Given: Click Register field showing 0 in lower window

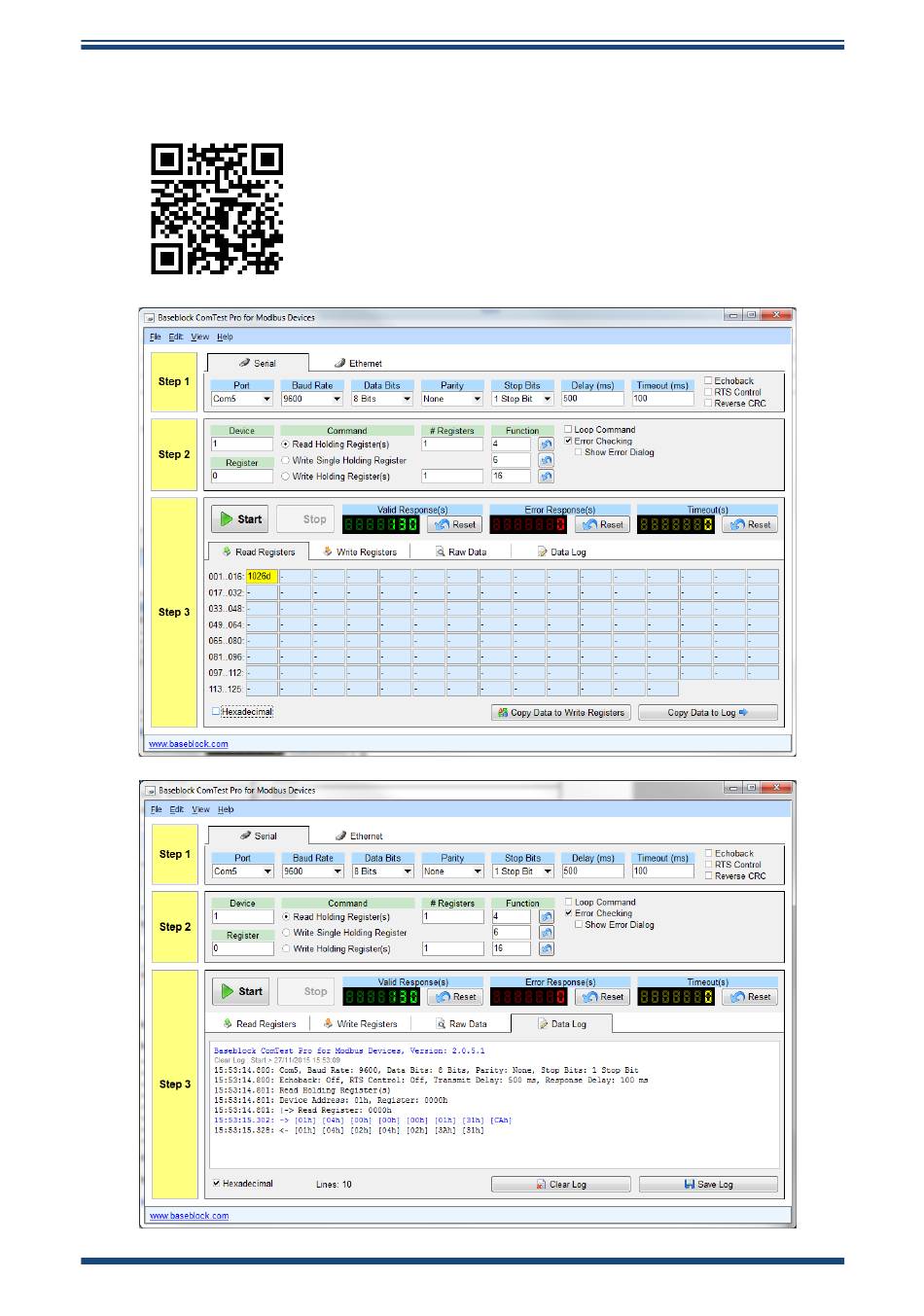Looking at the screenshot, I should pyautogui.click(x=243, y=948).
